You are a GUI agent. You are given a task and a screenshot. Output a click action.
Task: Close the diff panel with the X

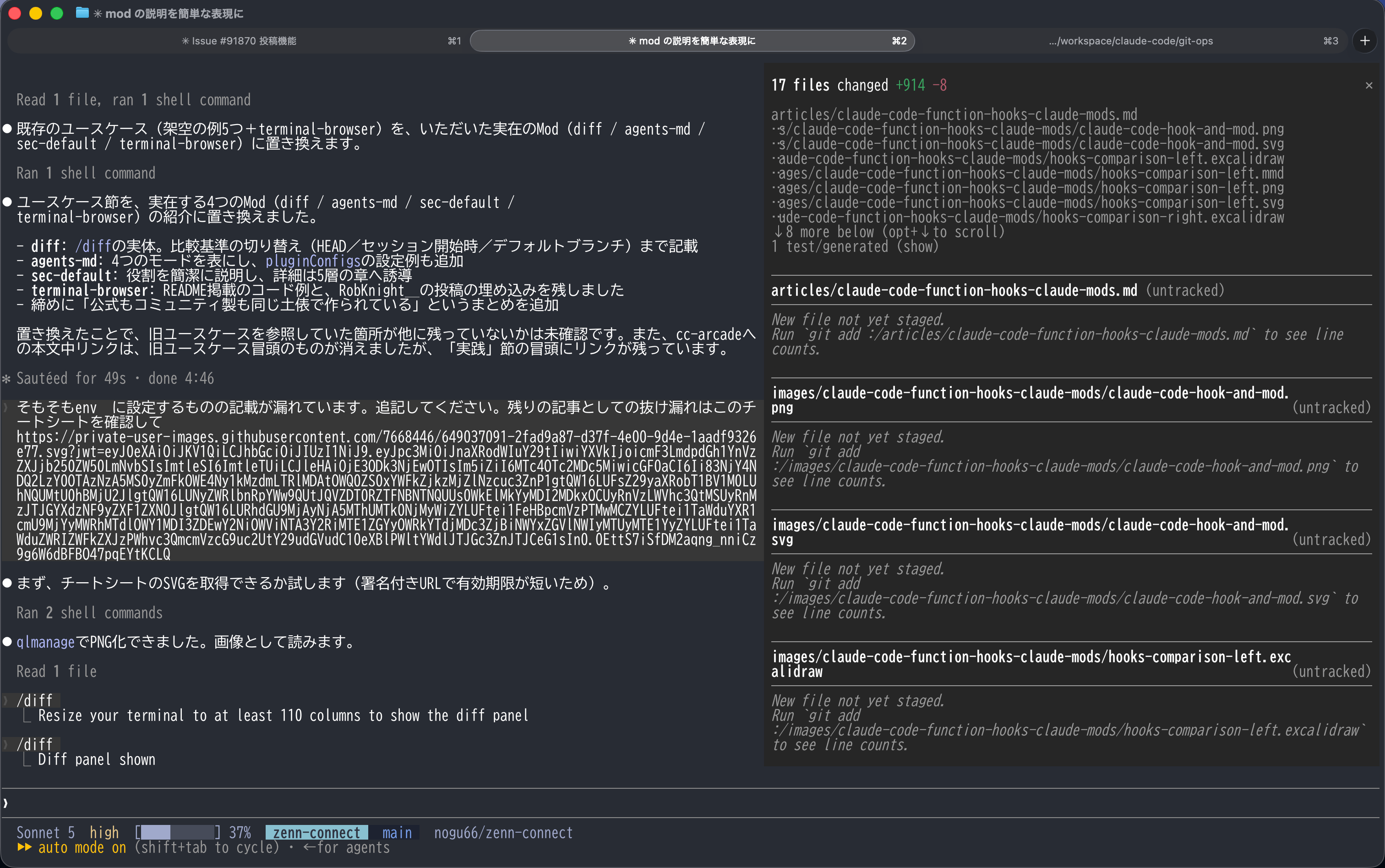1369,86
